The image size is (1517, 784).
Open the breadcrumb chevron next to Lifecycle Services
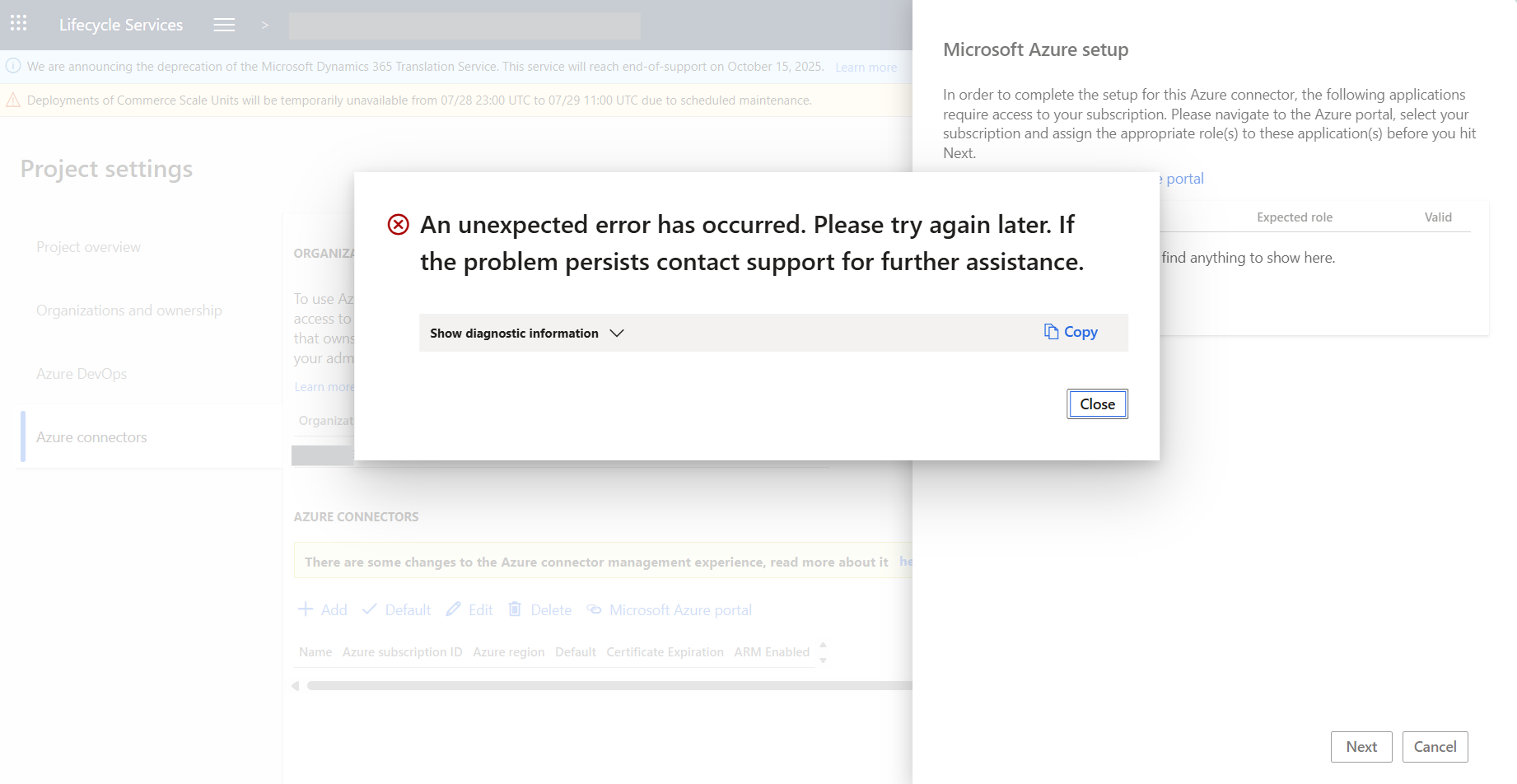point(265,26)
